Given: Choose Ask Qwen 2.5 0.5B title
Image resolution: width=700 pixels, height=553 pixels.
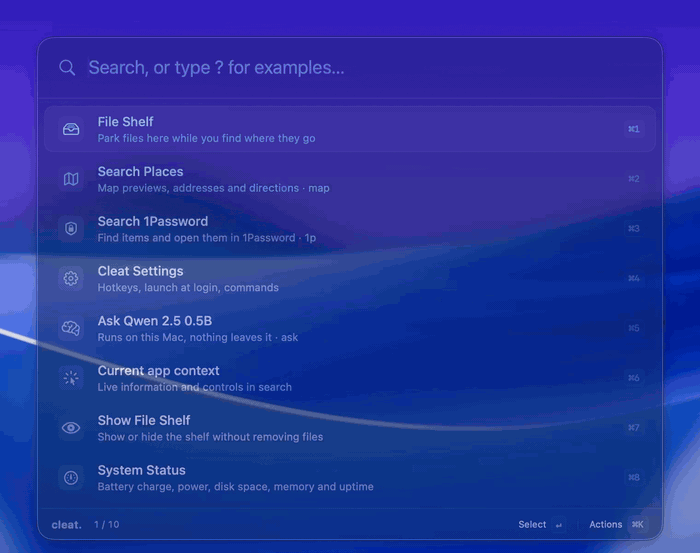Looking at the screenshot, I should [x=155, y=321].
